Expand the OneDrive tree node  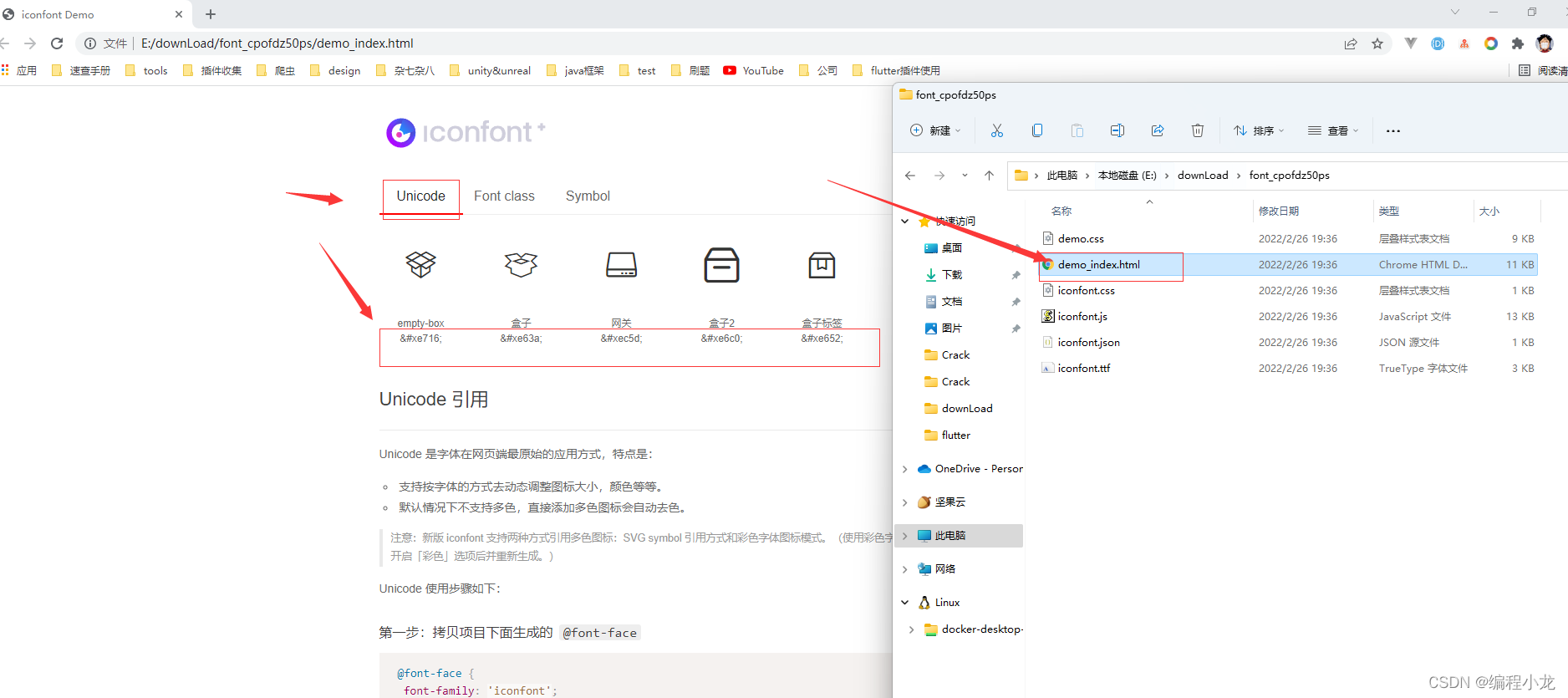tap(905, 469)
